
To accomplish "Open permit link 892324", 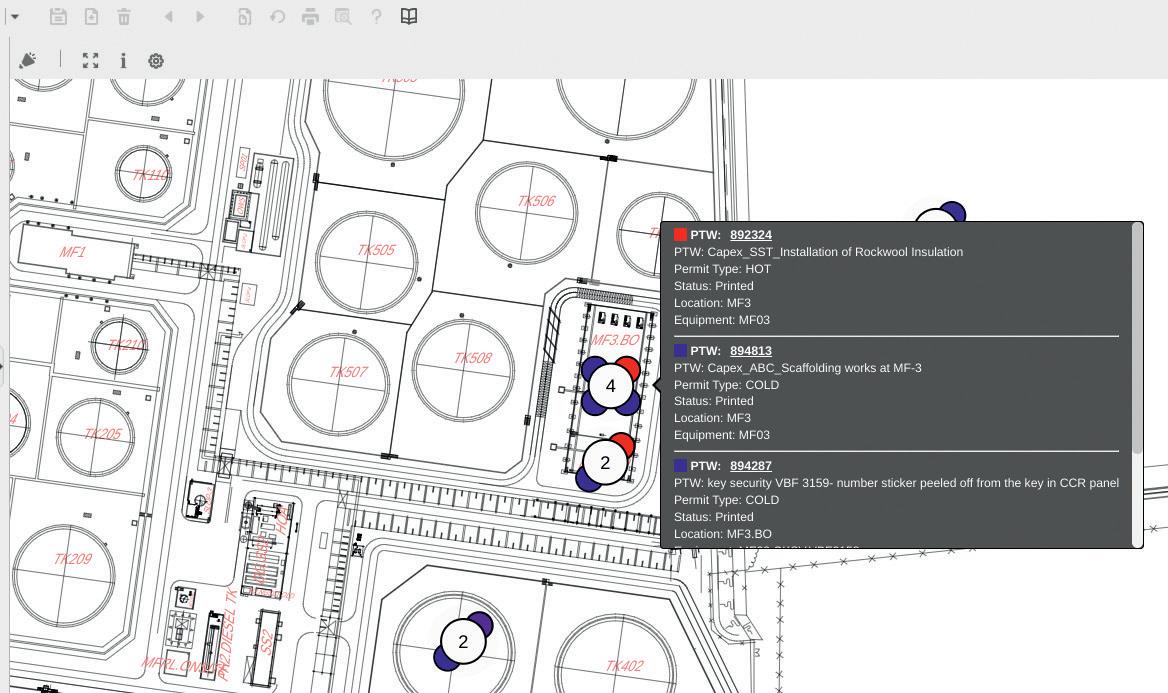I will (x=750, y=235).
